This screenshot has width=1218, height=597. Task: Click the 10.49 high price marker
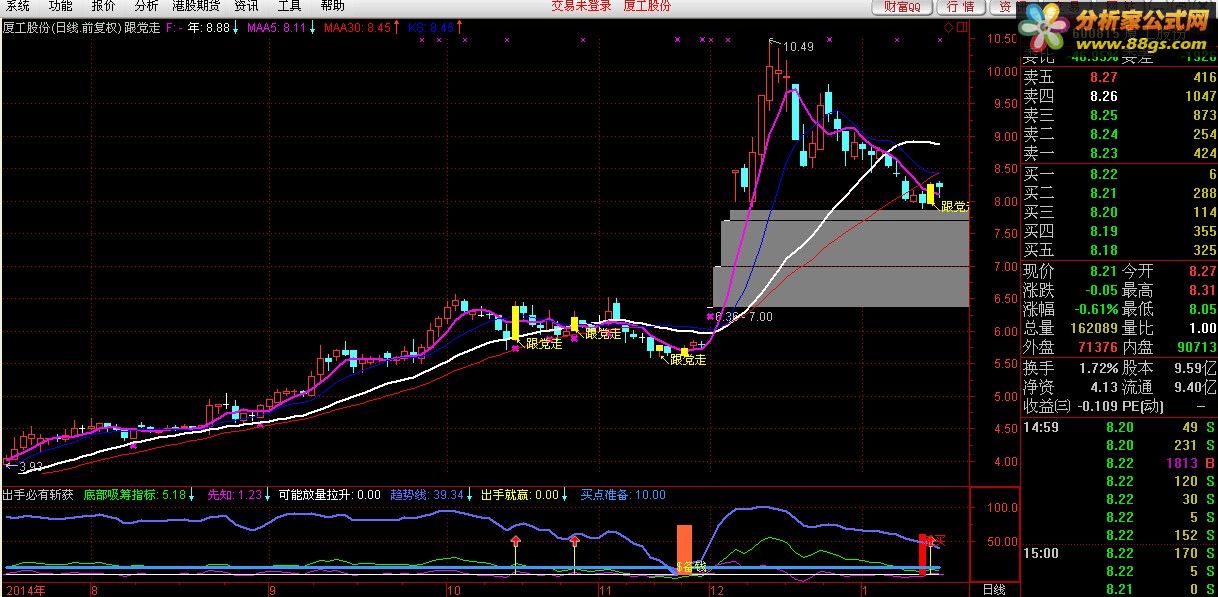(x=797, y=47)
